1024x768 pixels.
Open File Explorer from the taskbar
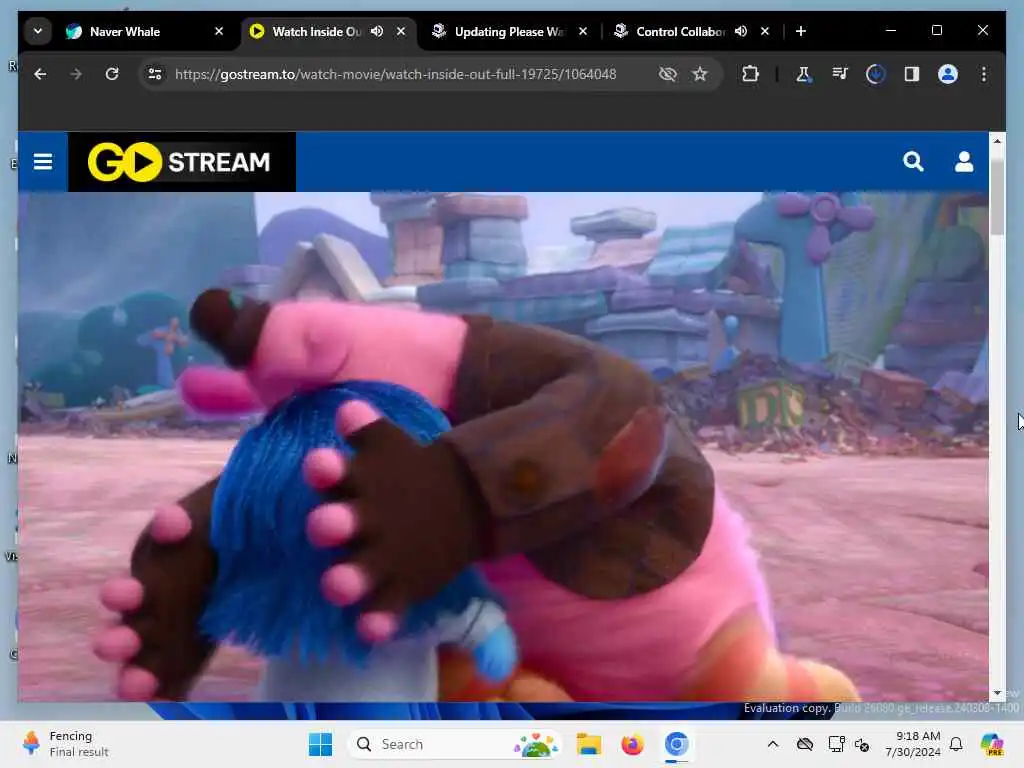coord(588,744)
